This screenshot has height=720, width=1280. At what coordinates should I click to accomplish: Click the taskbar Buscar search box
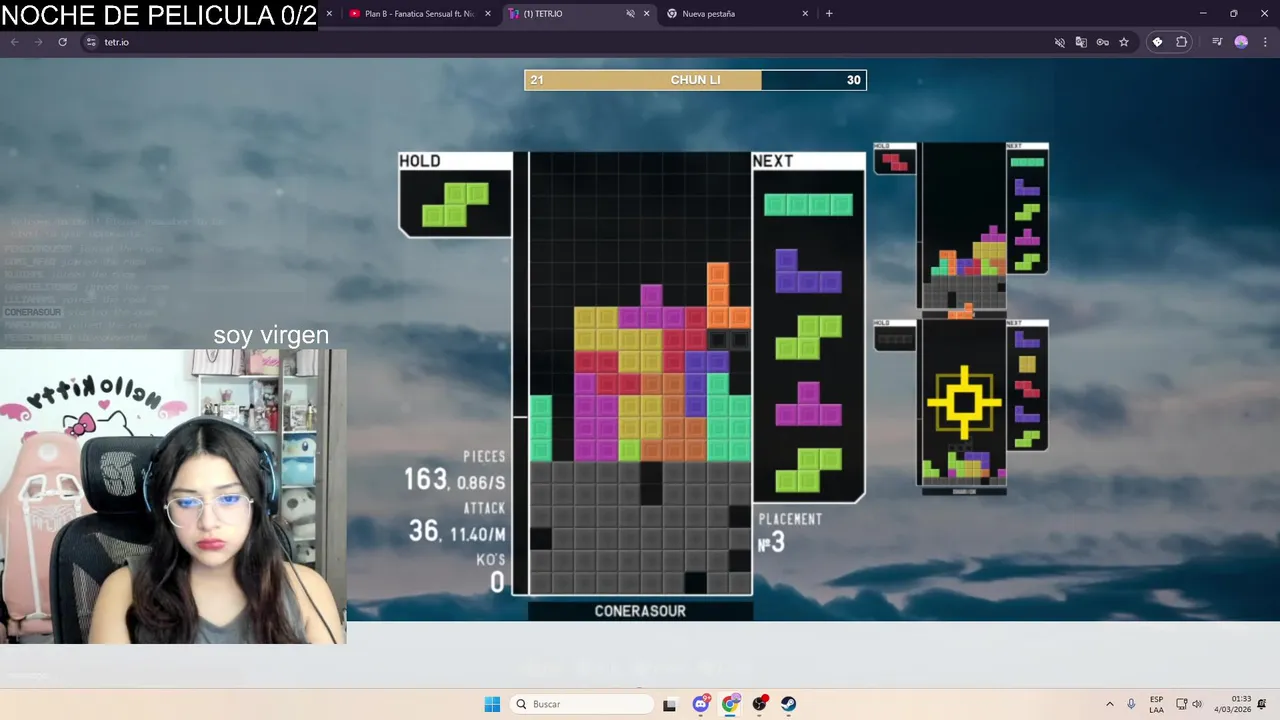tap(583, 704)
